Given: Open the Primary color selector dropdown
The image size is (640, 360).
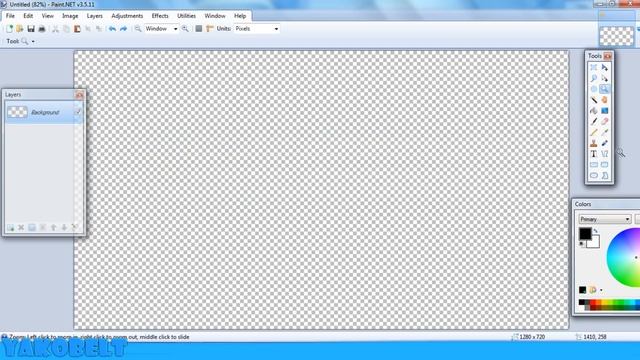Looking at the screenshot, I should pos(604,219).
